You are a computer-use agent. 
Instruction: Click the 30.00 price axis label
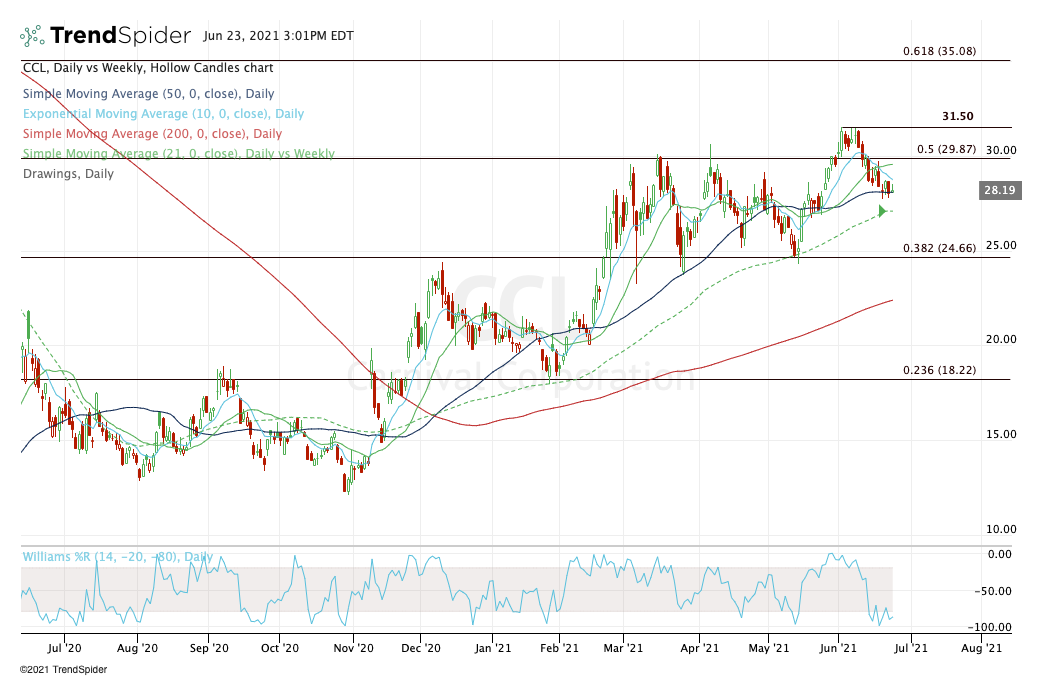point(1001,150)
